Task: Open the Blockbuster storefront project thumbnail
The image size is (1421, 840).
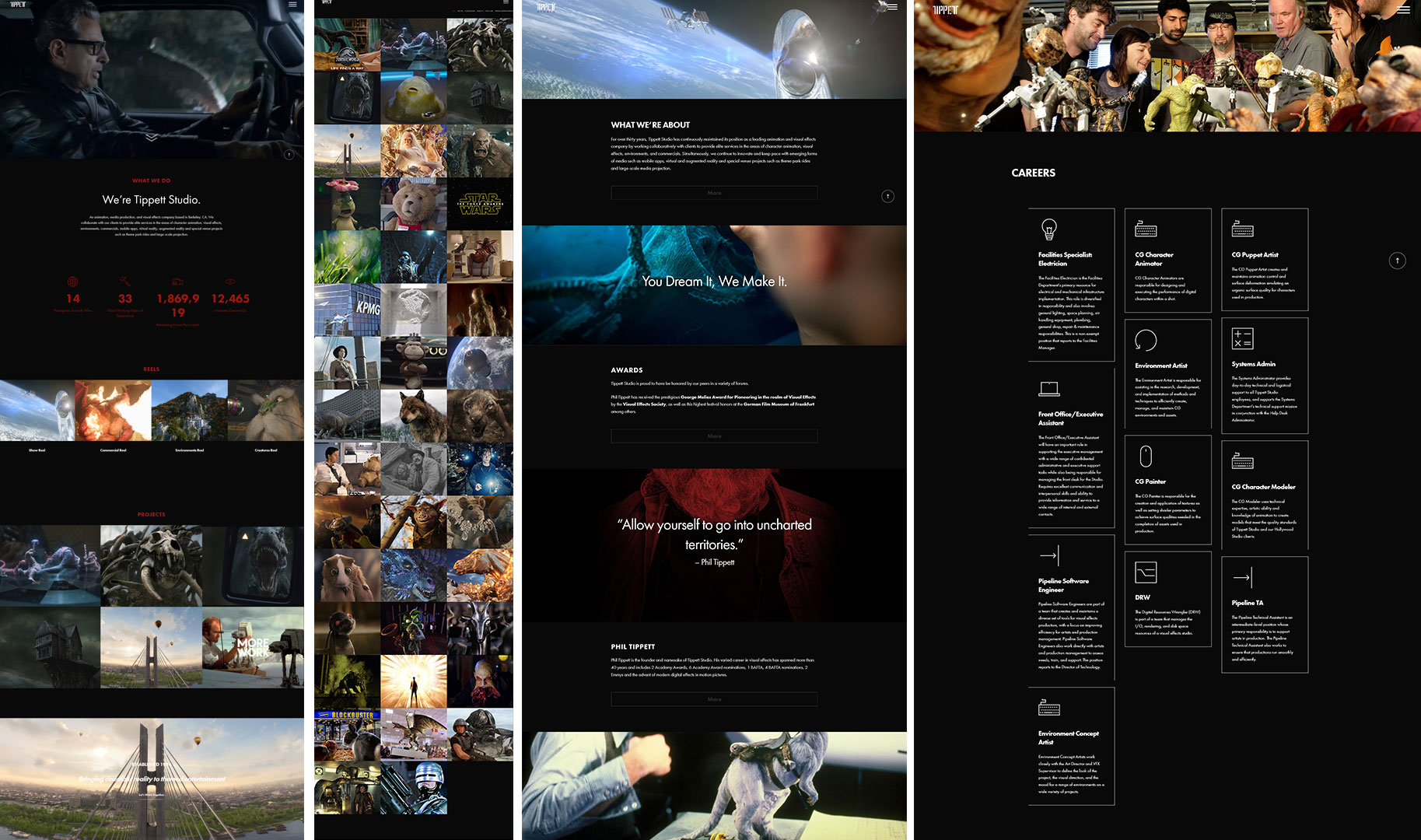Action: point(347,735)
